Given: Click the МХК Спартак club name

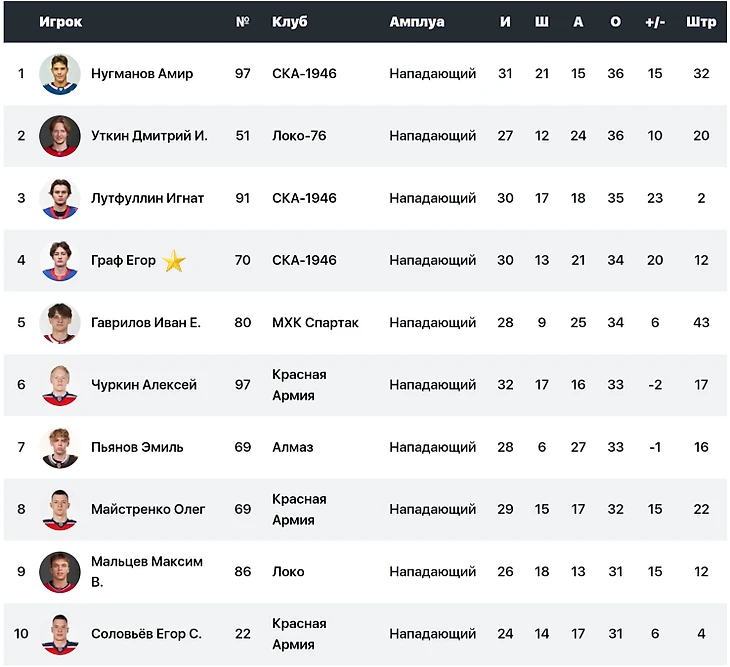Looking at the screenshot, I should point(315,323).
